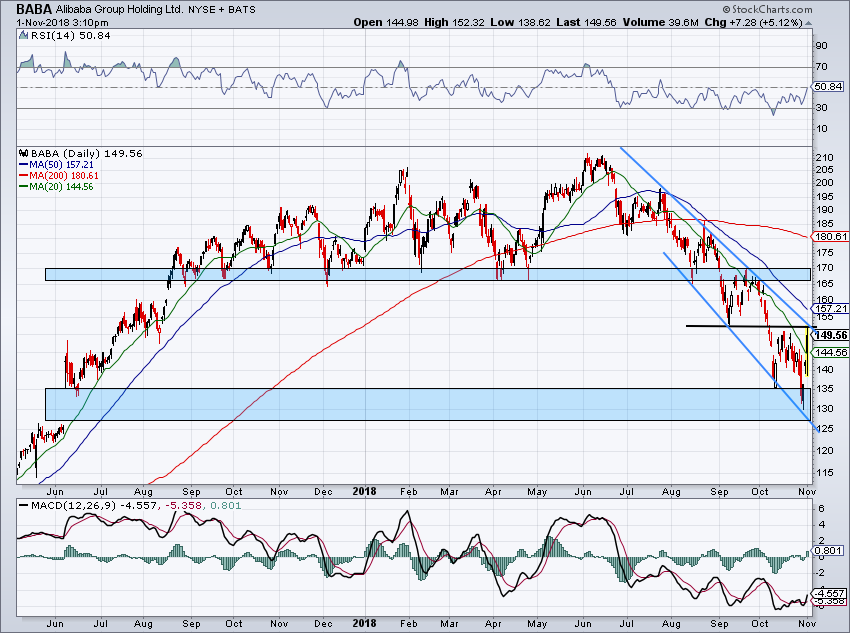
Task: Click the 90 level on RSI axis
Action: (x=822, y=46)
